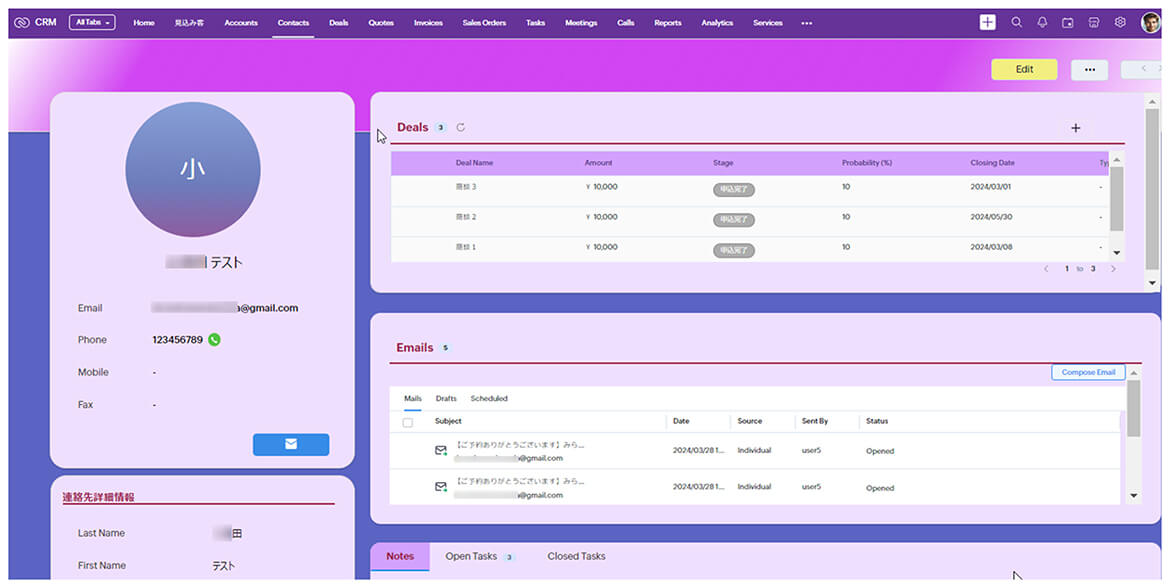Click the blue send email button
This screenshot has width=1170, height=588.
pos(290,444)
